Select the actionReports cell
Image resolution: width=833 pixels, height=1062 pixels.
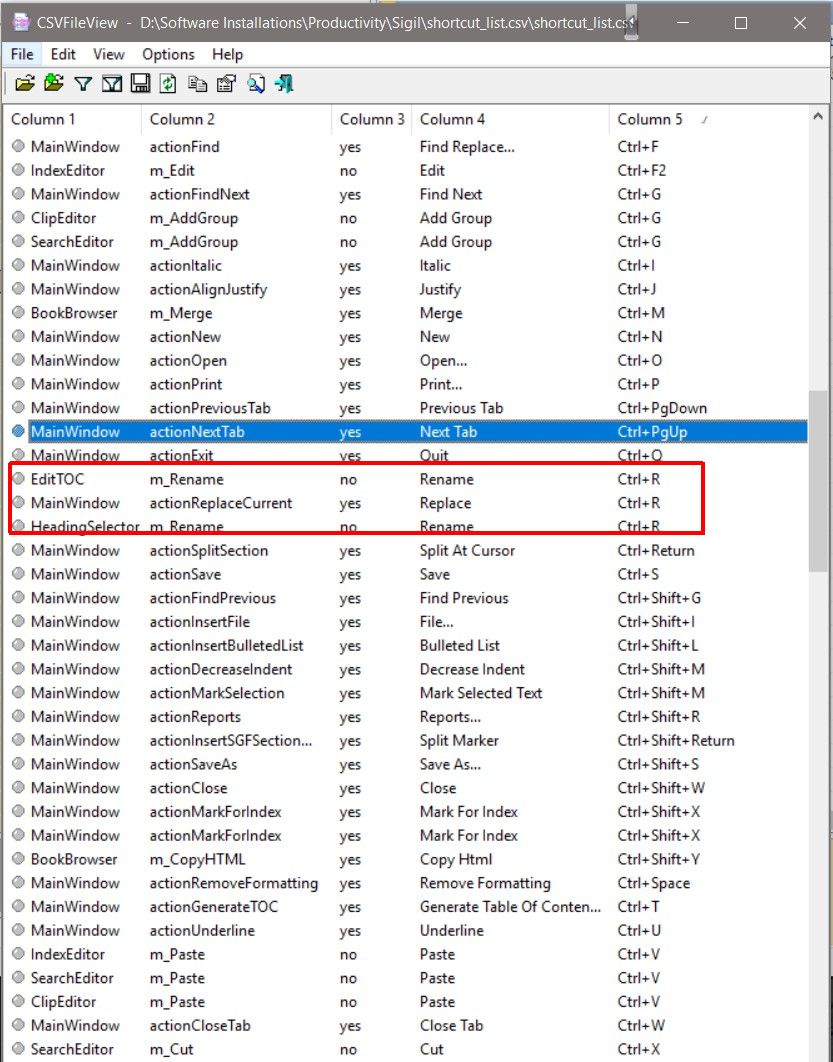(x=195, y=716)
